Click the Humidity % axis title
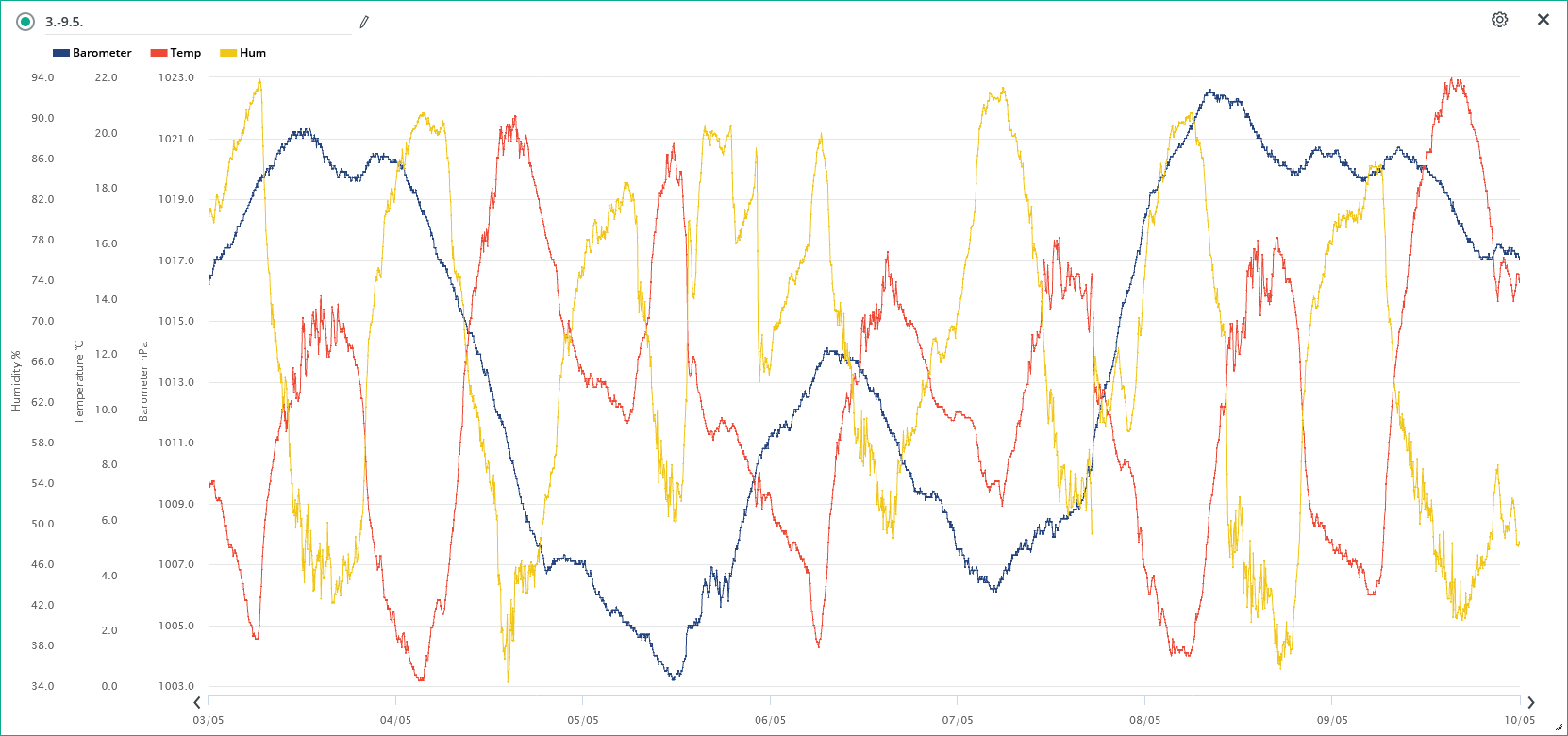The height and width of the screenshot is (736, 1568). pos(16,381)
